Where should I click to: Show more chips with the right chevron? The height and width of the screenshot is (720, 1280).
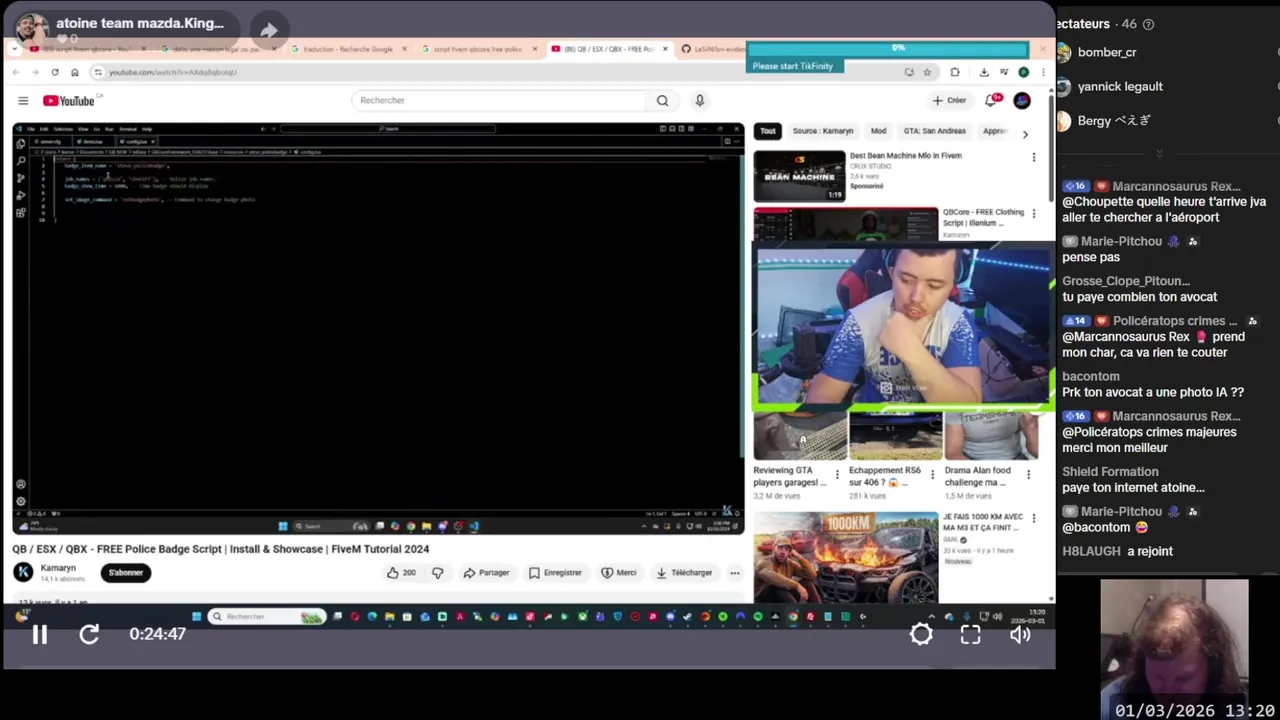tap(1025, 134)
